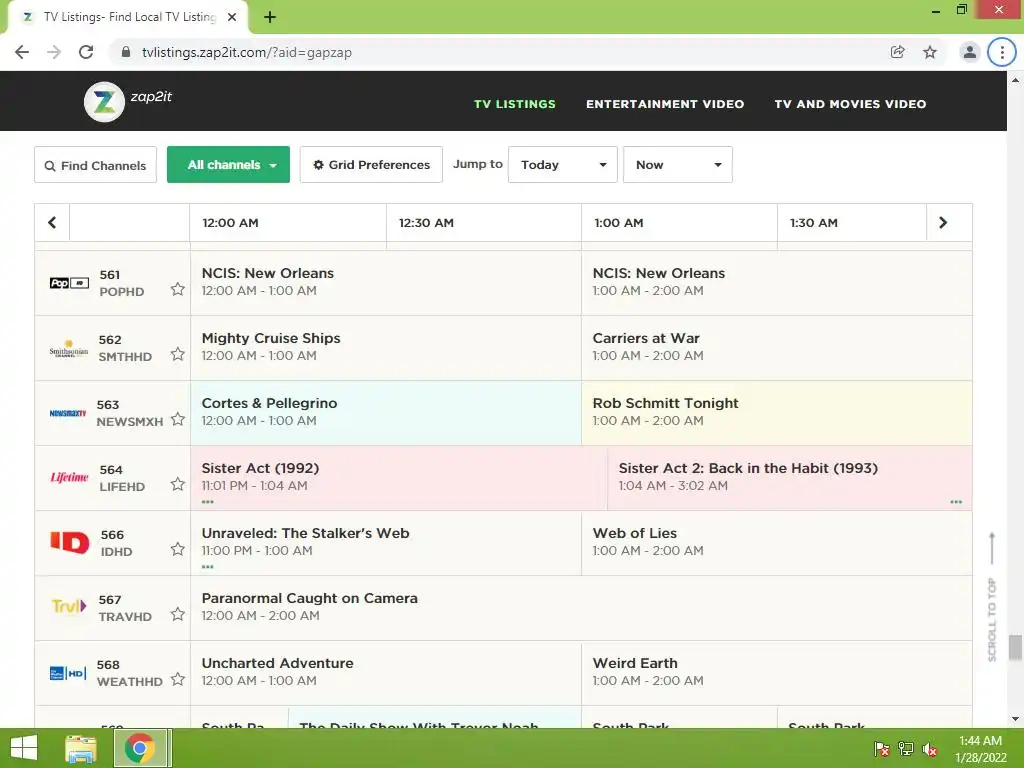
Task: Click Smithsonian channel logo
Action: coord(69,348)
